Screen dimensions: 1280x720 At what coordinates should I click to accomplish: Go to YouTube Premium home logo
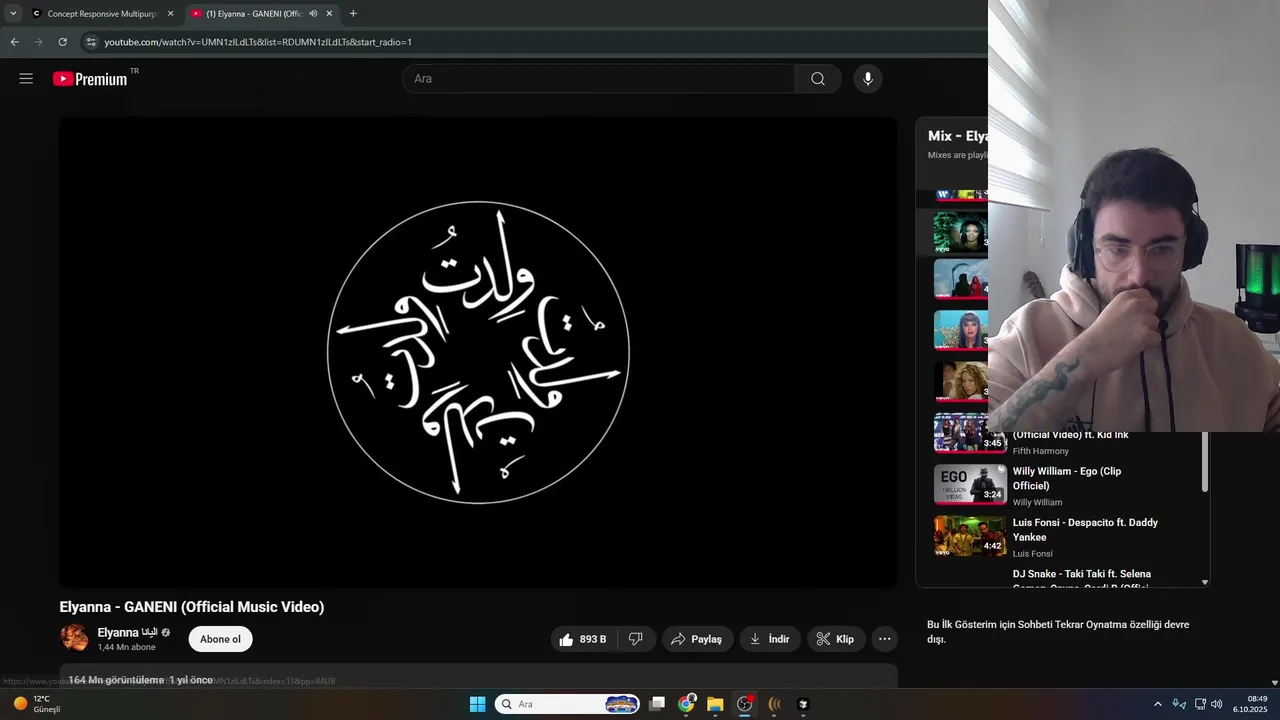pyautogui.click(x=91, y=79)
